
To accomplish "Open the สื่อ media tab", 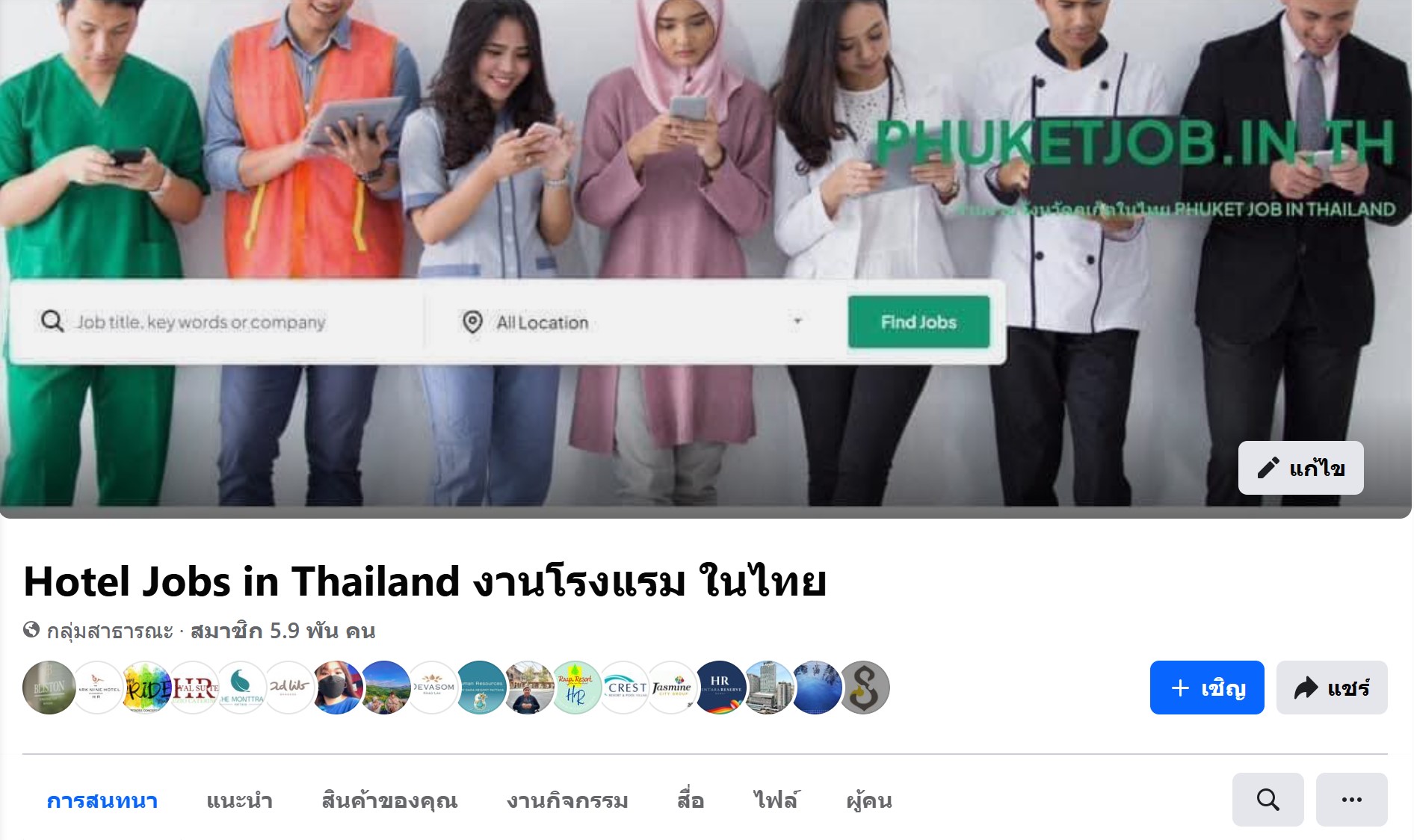I will click(x=691, y=800).
